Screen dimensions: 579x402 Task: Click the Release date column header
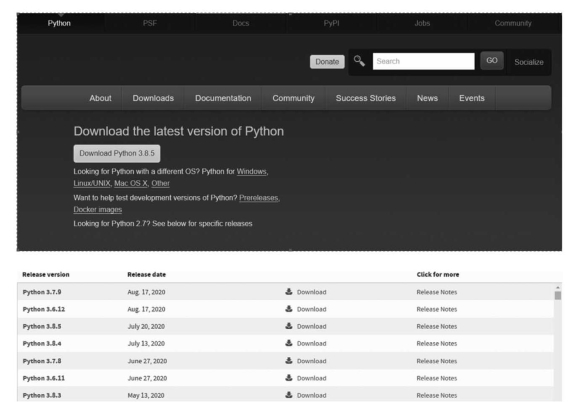pyautogui.click(x=147, y=274)
